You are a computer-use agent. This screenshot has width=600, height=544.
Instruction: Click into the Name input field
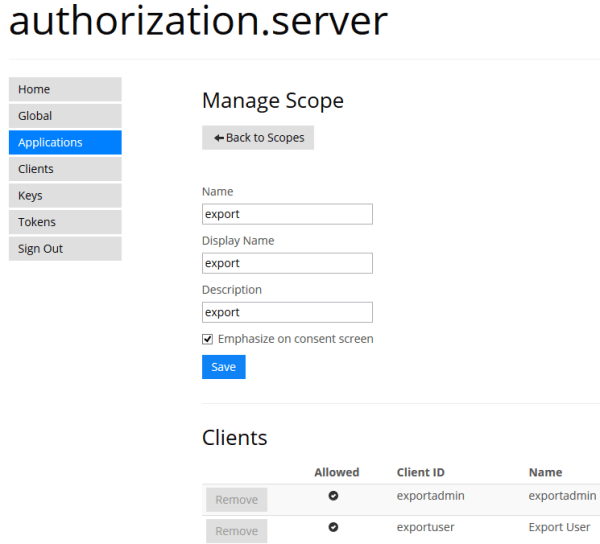pyautogui.click(x=287, y=214)
